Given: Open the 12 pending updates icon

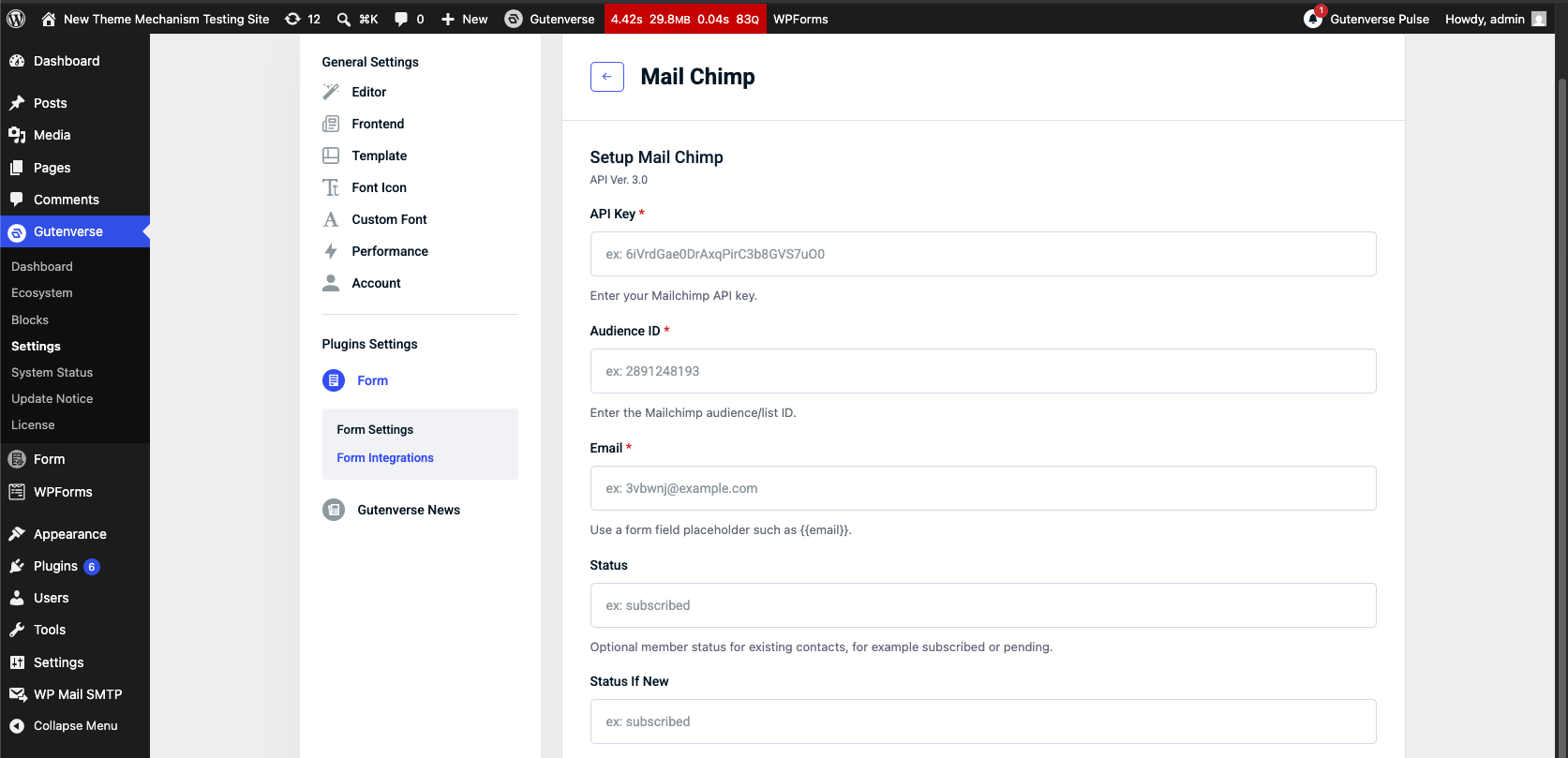Looking at the screenshot, I should tap(303, 19).
